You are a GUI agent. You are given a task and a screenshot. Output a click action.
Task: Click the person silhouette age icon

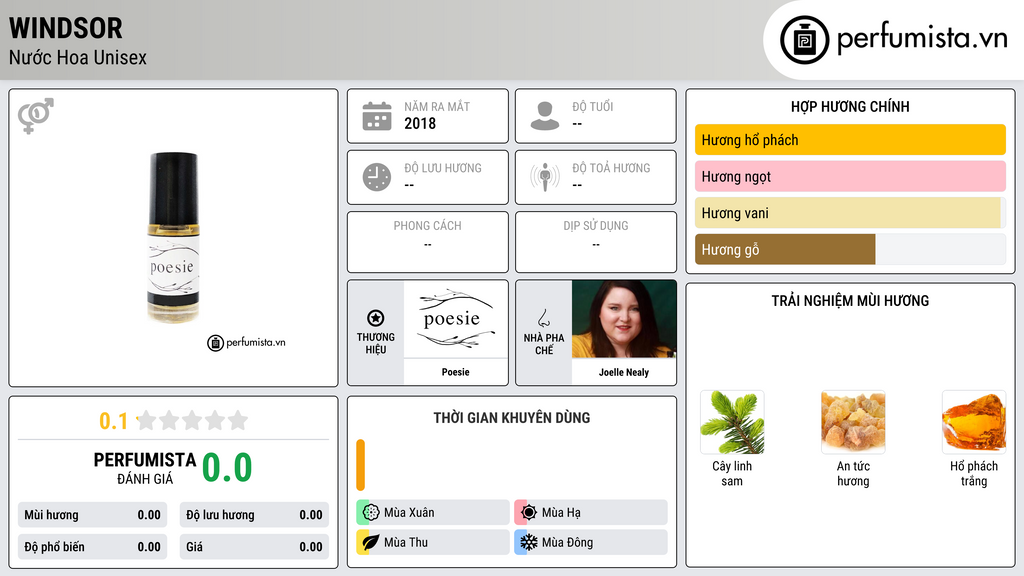pos(545,116)
